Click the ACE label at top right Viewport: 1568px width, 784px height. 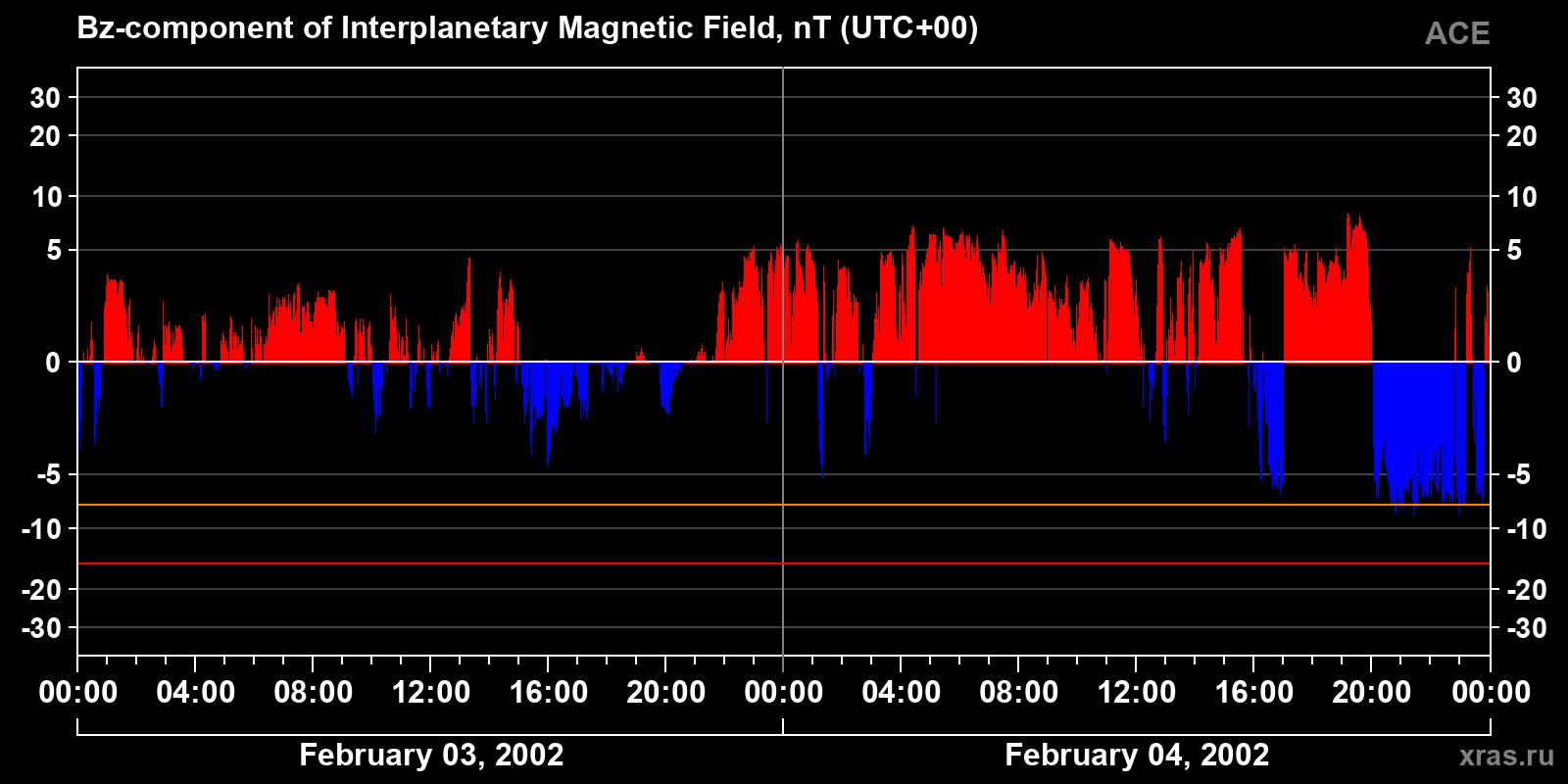(1457, 33)
